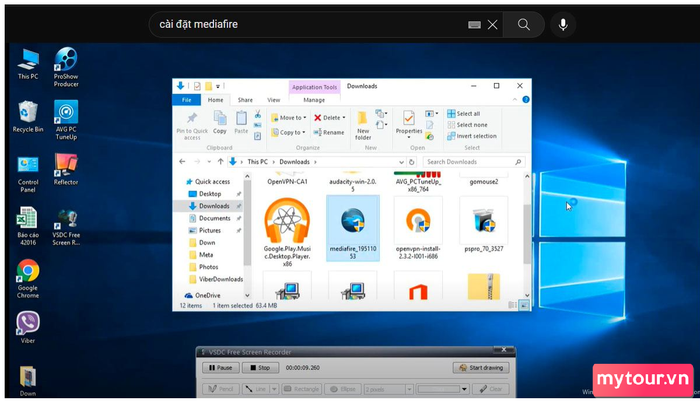Screen dimensions: 700x405
Task: Click the Cut scissors icon
Action: point(258,115)
